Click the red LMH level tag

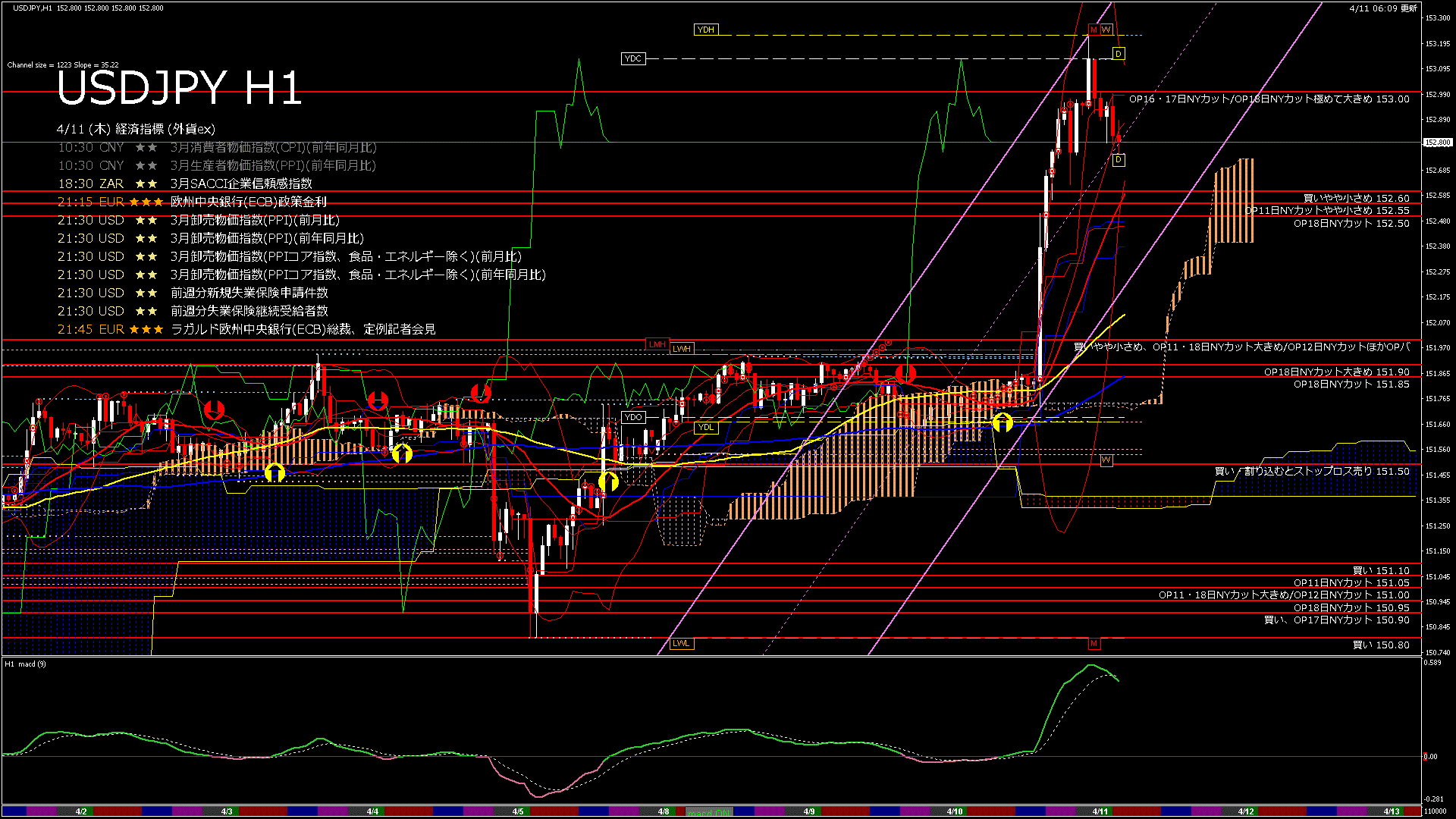pos(657,344)
